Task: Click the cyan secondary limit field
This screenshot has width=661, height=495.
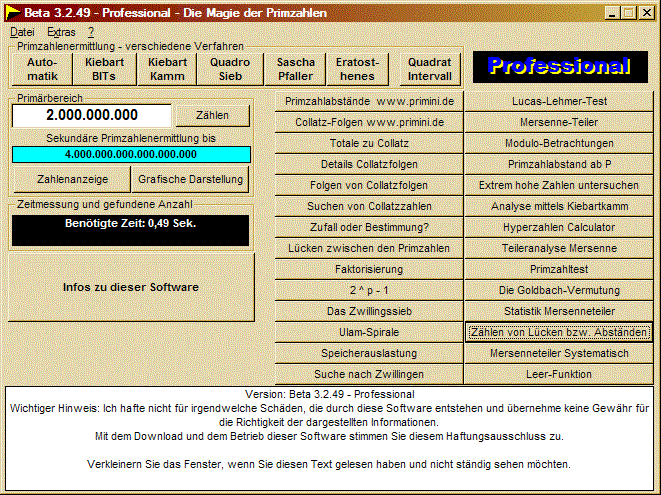Action: pyautogui.click(x=131, y=154)
